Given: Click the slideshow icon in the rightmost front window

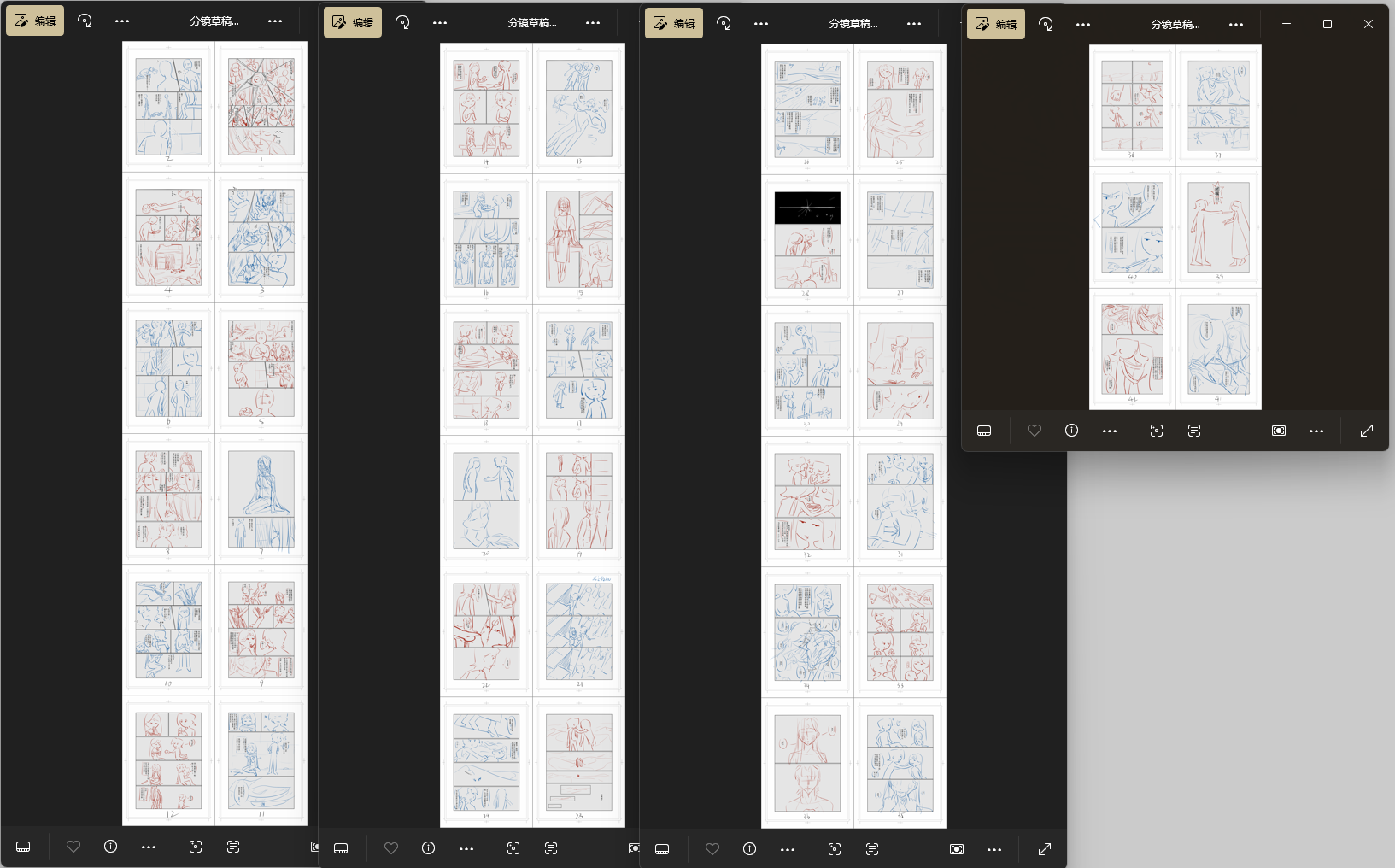Looking at the screenshot, I should (x=1279, y=431).
